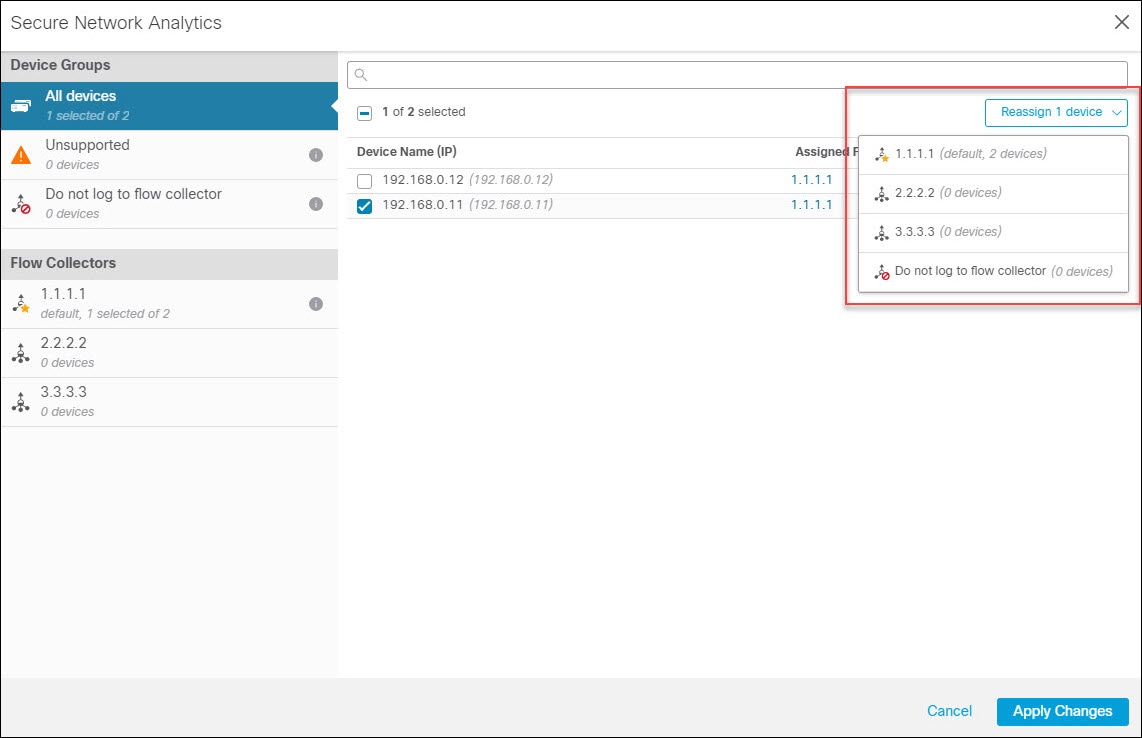Uncheck the box for device 192.168.0.11

pos(364,206)
